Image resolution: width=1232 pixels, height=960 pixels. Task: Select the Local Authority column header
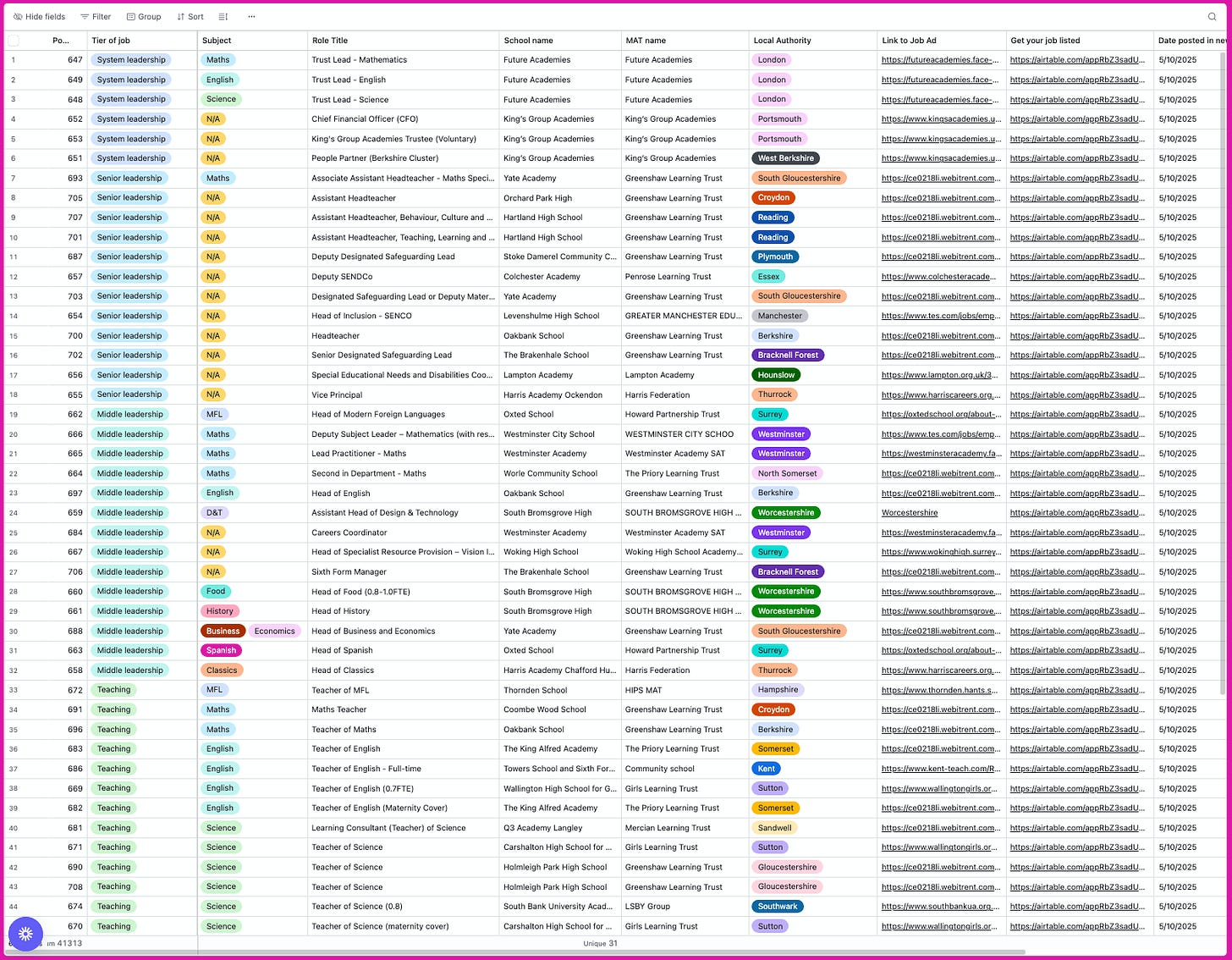812,40
